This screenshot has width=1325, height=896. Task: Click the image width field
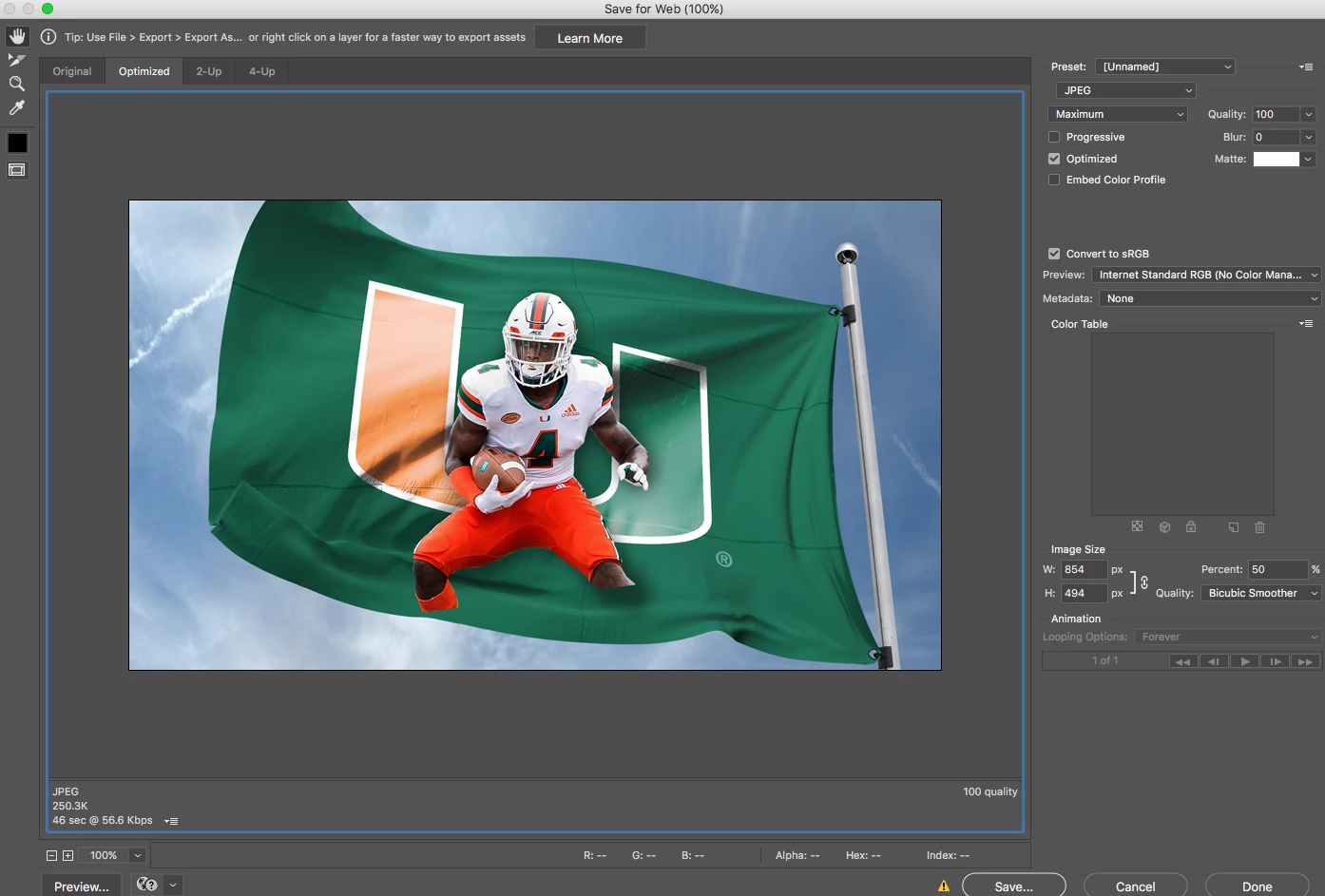tap(1084, 569)
